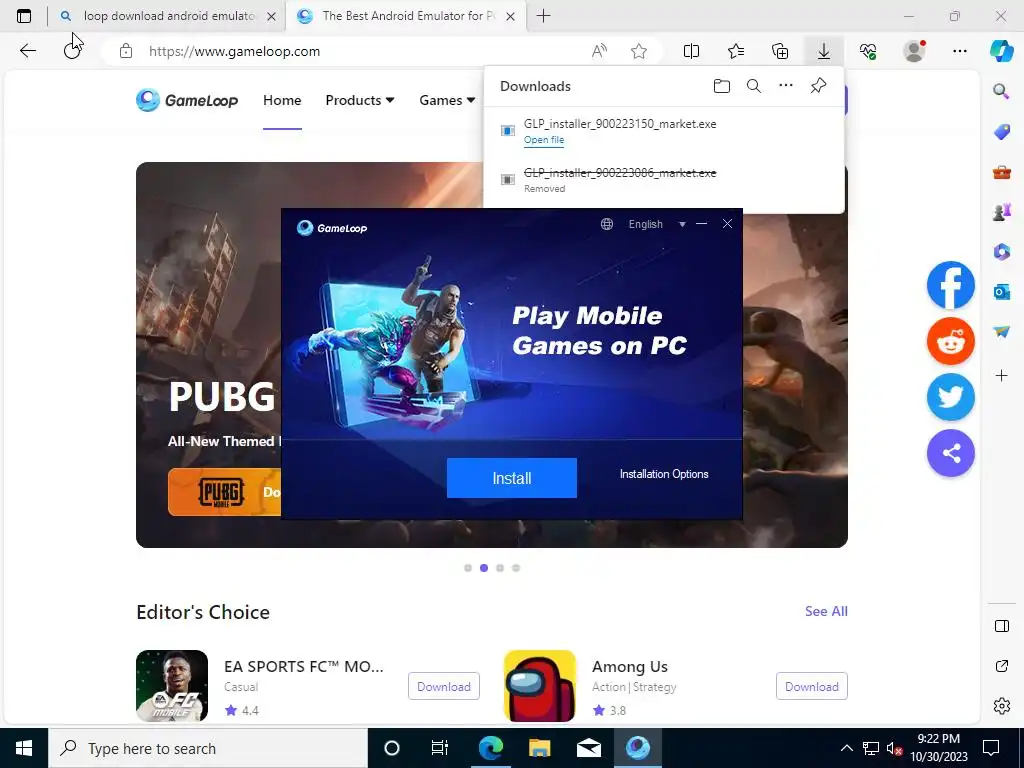Viewport: 1024px width, 768px height.
Task: Click Open file link for downloaded installer
Action: (543, 140)
